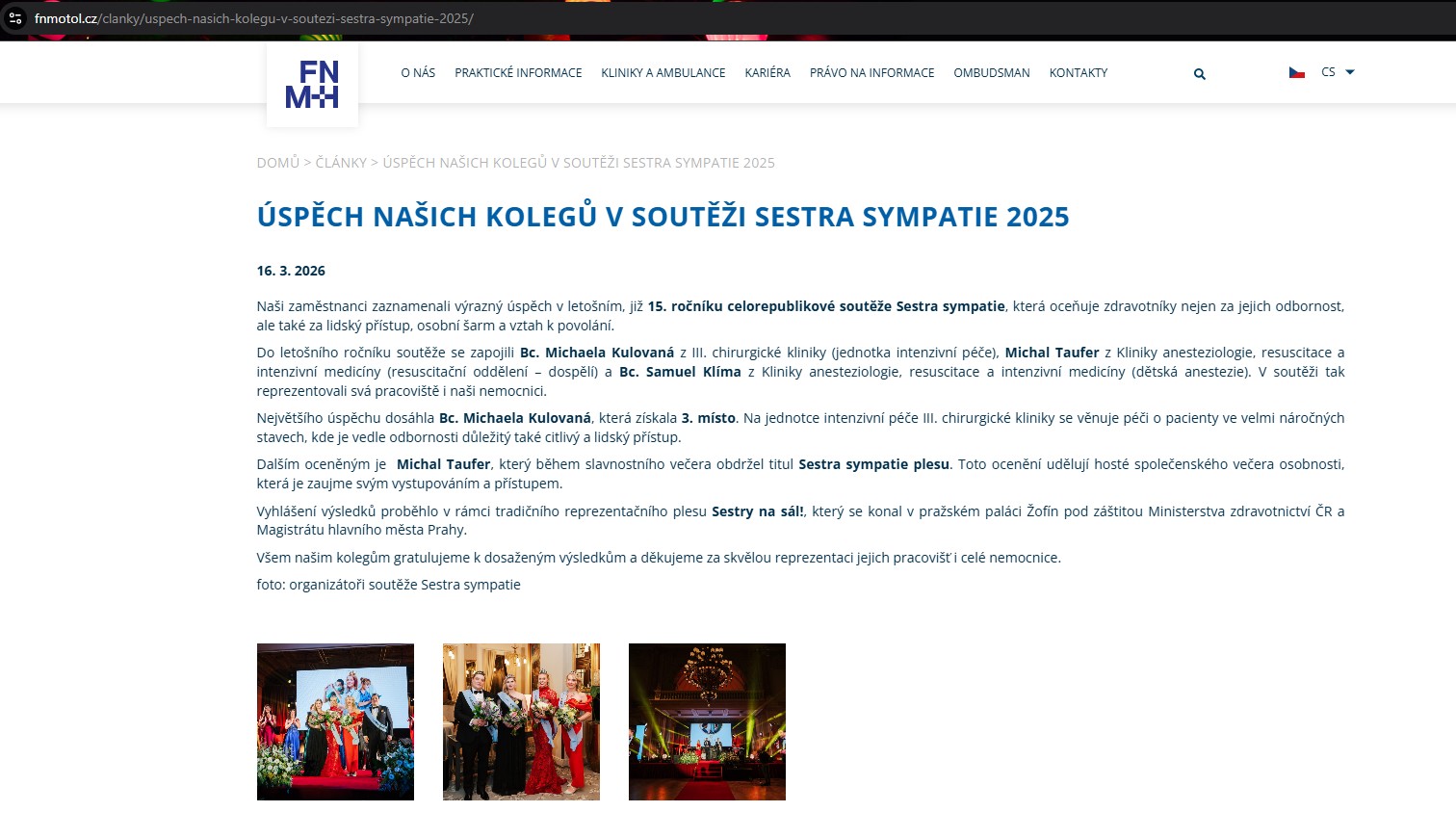Open the second photo of four winners
Viewport: 1456px width, 838px height.
521,721
